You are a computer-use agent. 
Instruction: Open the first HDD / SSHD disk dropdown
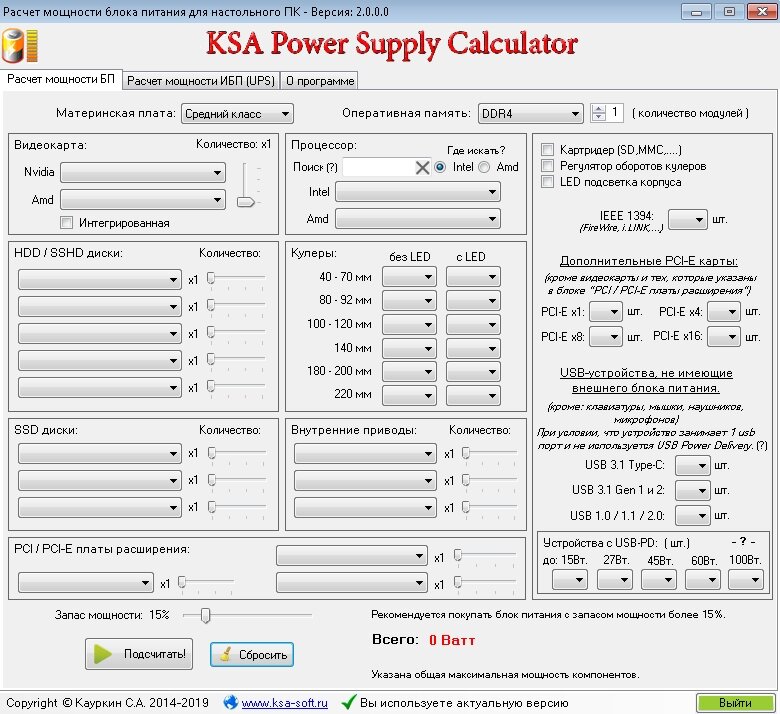(x=99, y=279)
